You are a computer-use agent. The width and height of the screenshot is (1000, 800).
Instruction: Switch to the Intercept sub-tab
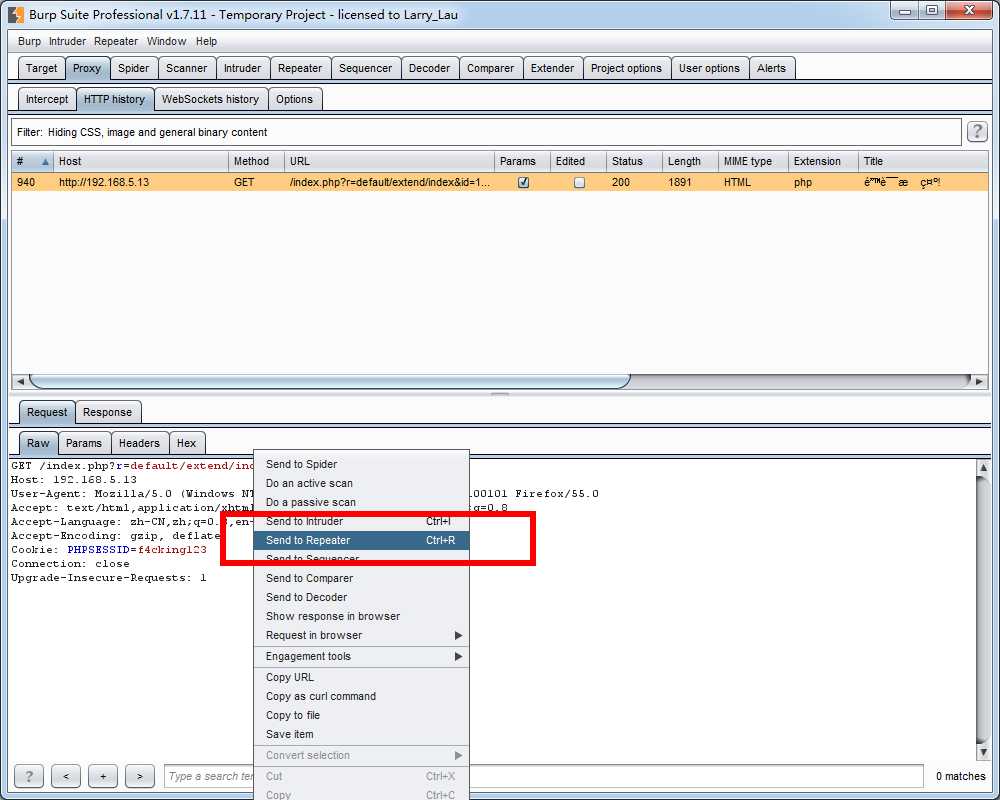pos(47,99)
